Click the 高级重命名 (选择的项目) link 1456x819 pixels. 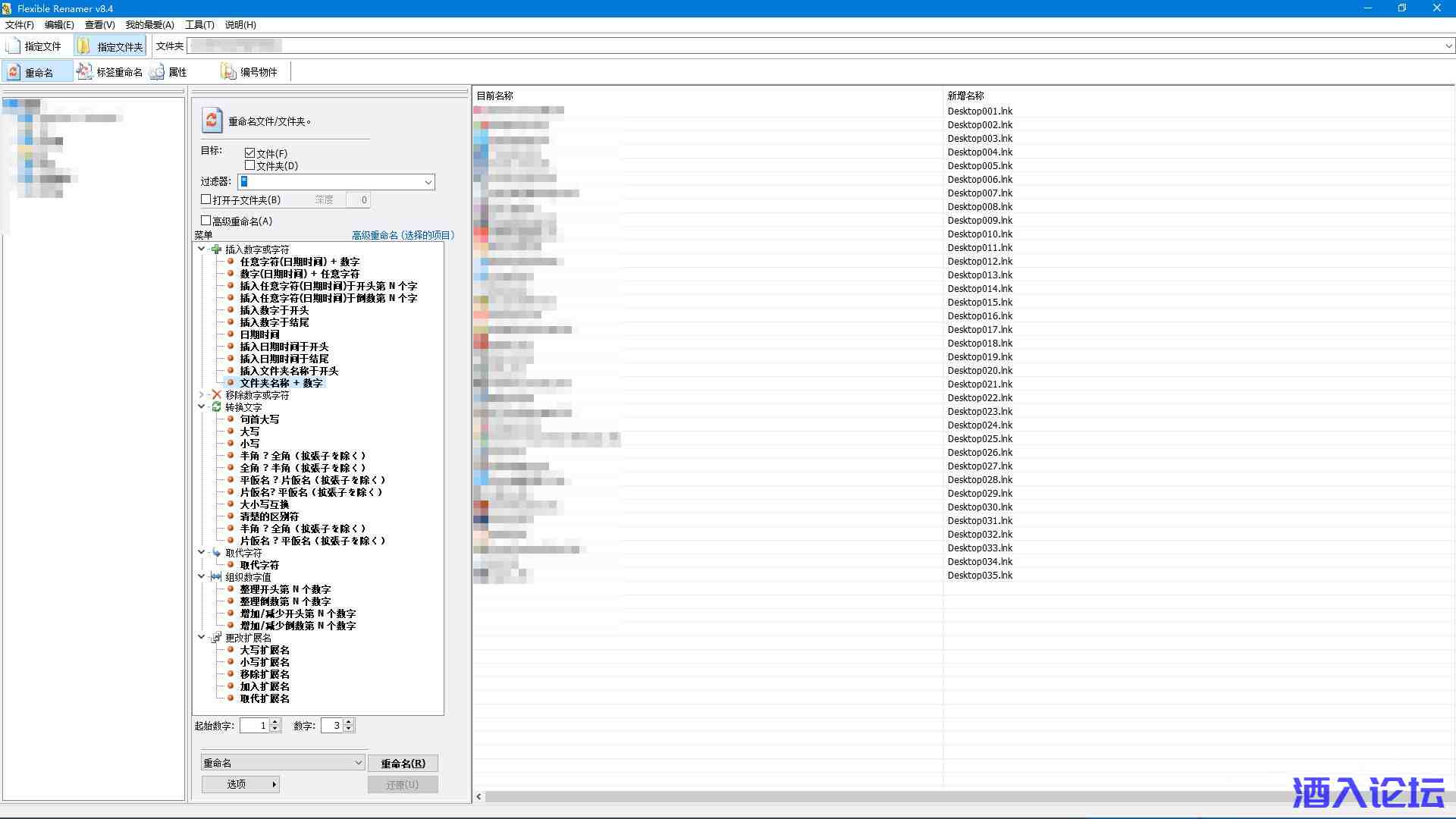403,235
